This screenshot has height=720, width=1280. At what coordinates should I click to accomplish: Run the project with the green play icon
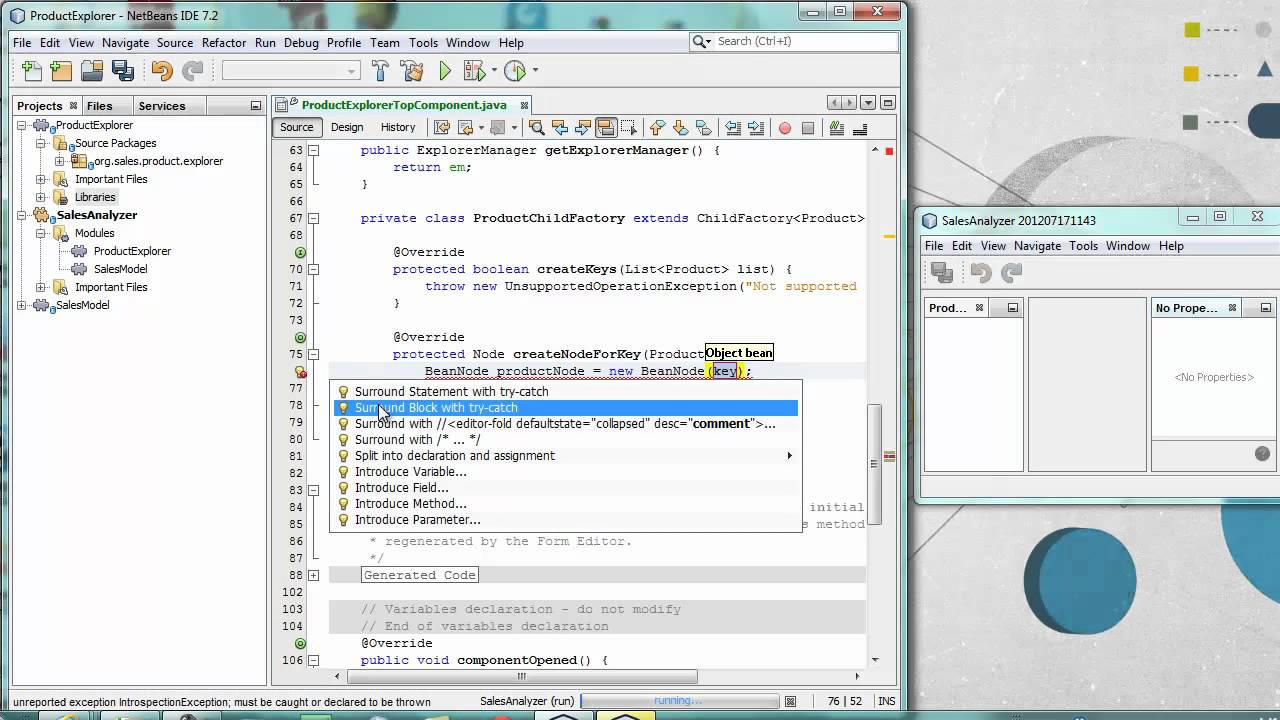tap(445, 71)
